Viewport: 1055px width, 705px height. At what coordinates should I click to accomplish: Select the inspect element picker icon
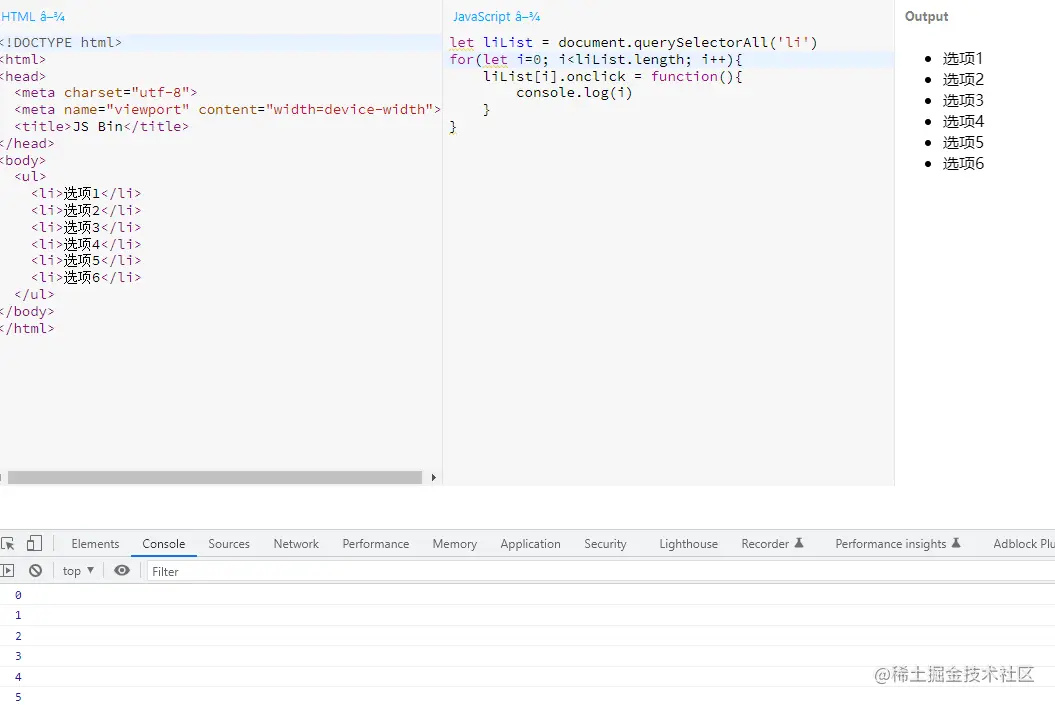pyautogui.click(x=7, y=544)
